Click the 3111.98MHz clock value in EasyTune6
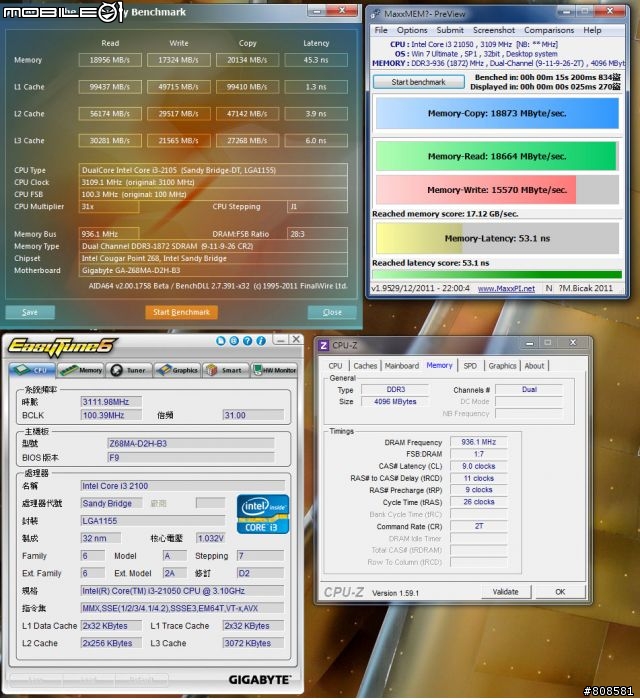Image resolution: width=640 pixels, height=699 pixels. pyautogui.click(x=111, y=402)
